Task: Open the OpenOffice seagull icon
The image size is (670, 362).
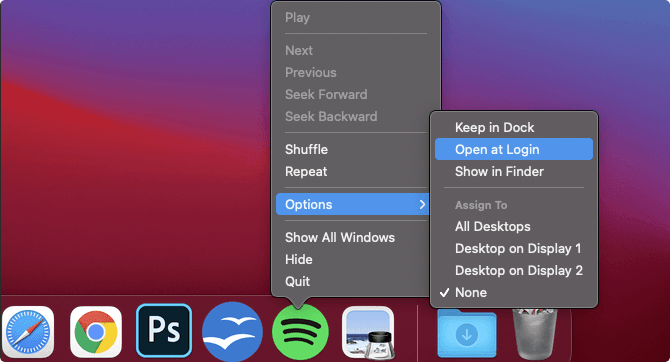Action: [x=232, y=332]
